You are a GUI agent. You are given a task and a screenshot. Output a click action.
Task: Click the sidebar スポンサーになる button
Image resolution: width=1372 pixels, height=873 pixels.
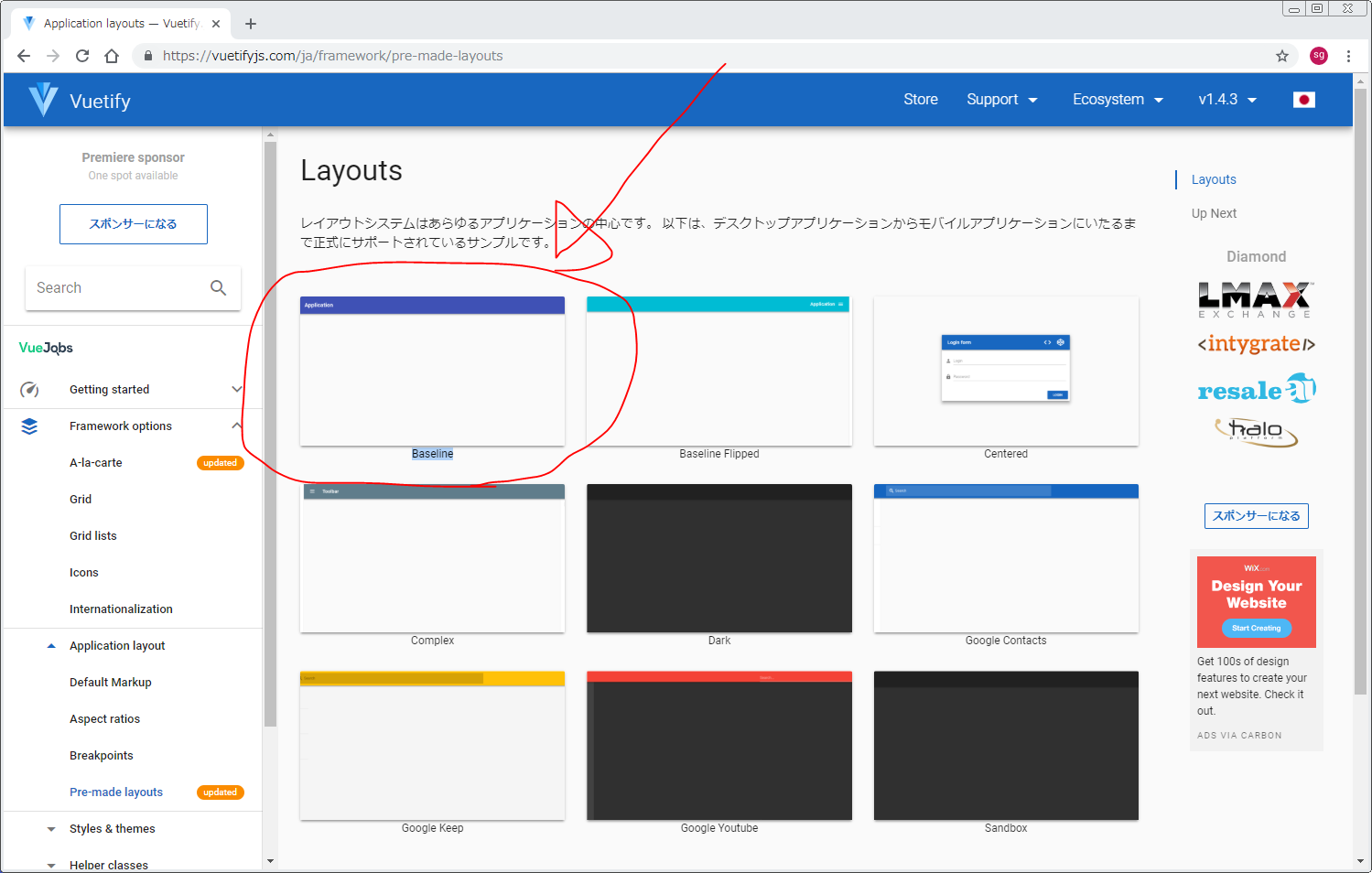pyautogui.click(x=134, y=224)
